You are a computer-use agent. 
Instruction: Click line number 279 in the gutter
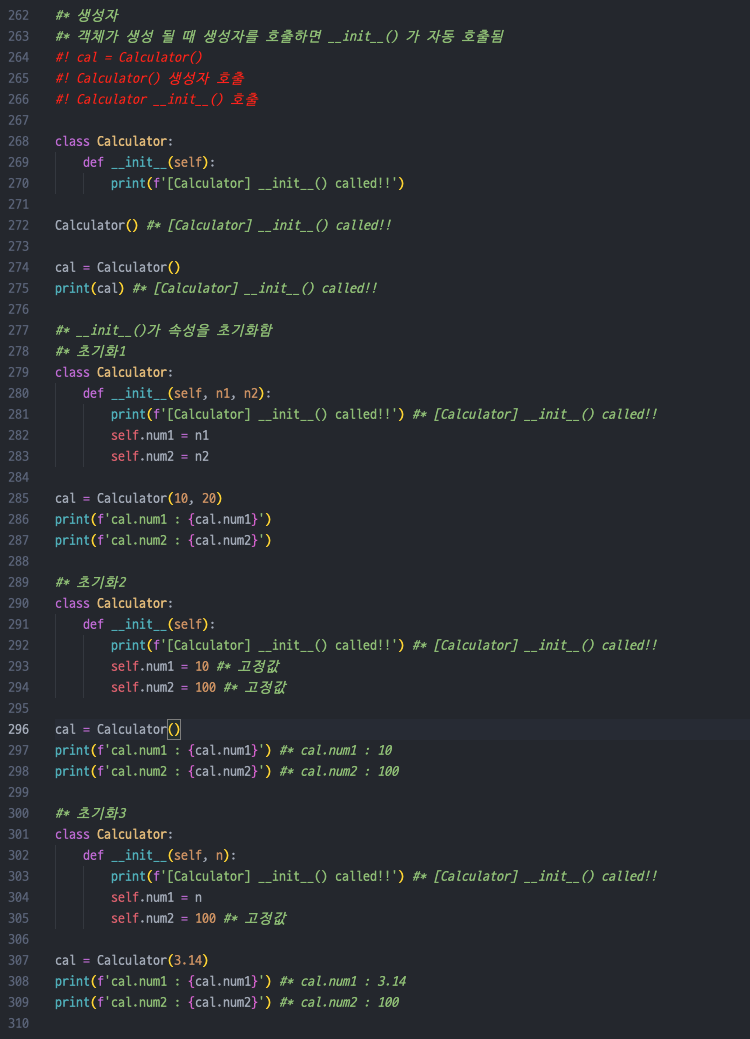(19, 372)
